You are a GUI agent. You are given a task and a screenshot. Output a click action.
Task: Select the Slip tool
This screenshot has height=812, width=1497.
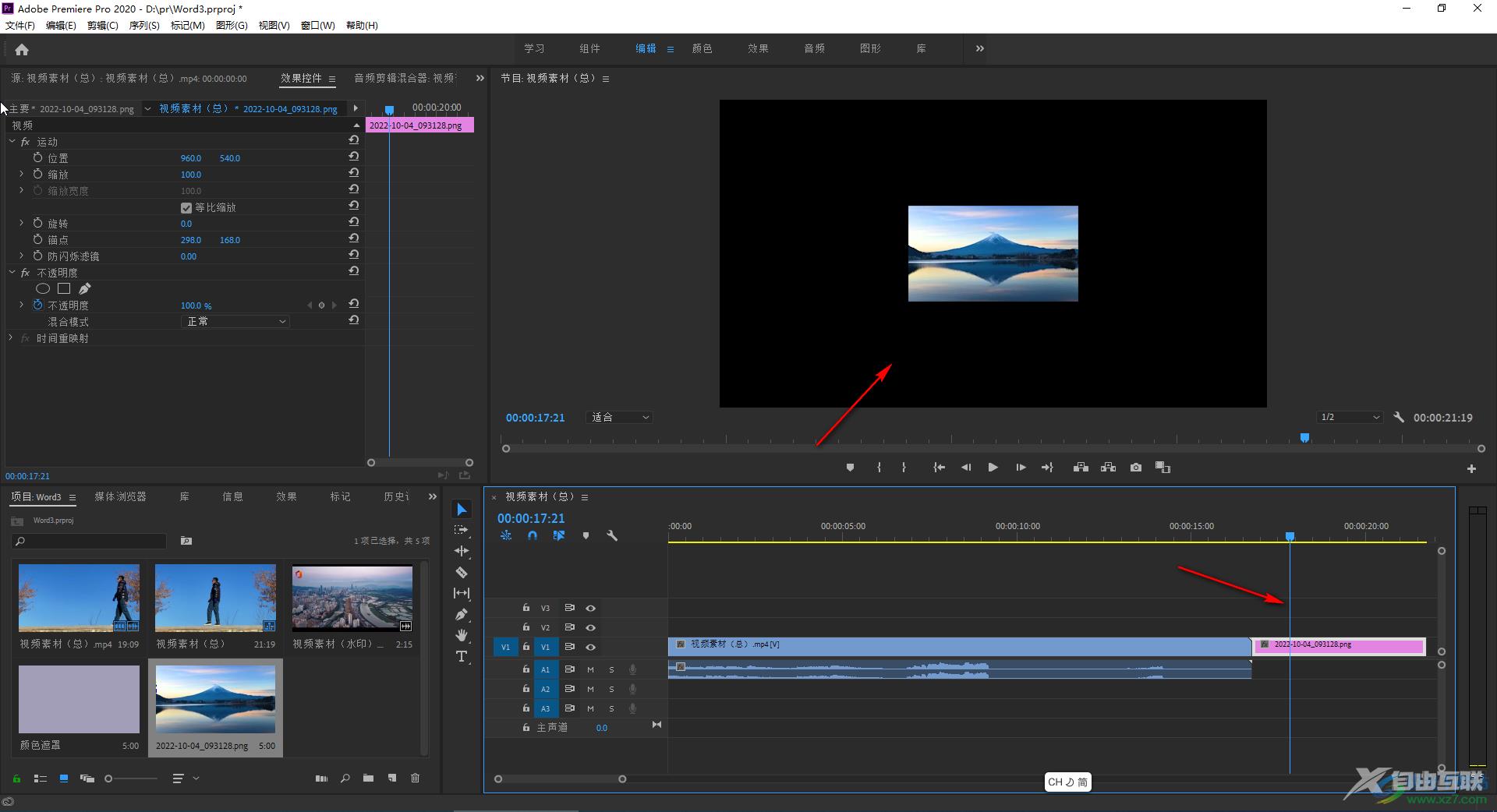click(462, 593)
